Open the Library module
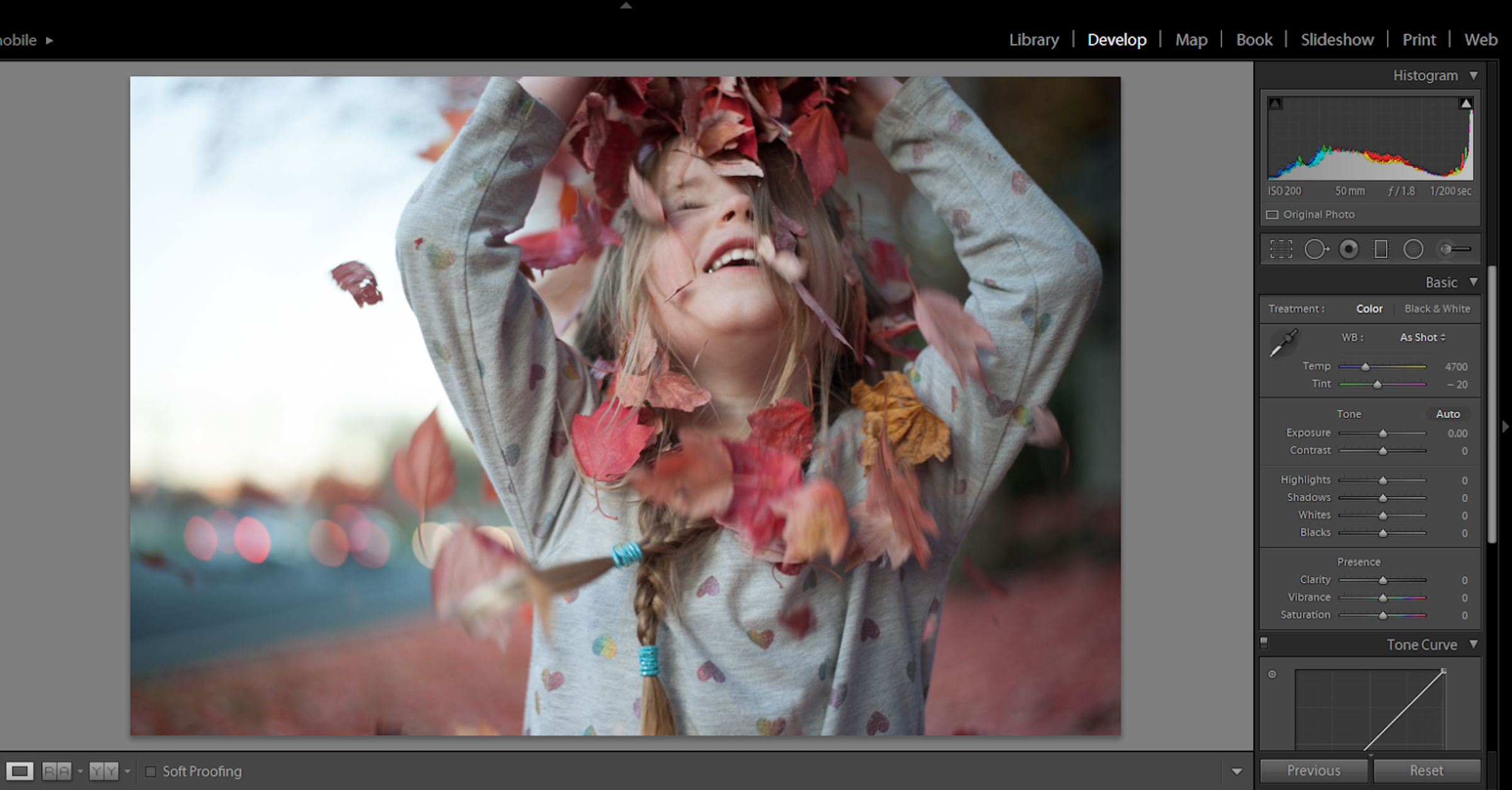Viewport: 1512px width, 790px height. tap(1034, 40)
